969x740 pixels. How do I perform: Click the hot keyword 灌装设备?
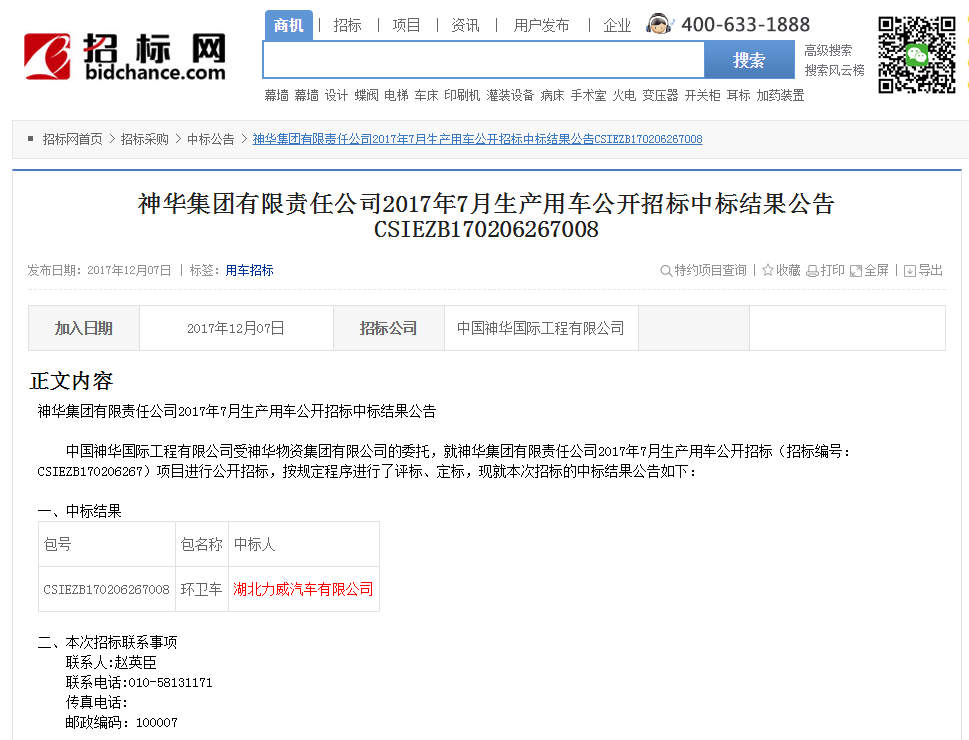click(x=510, y=95)
